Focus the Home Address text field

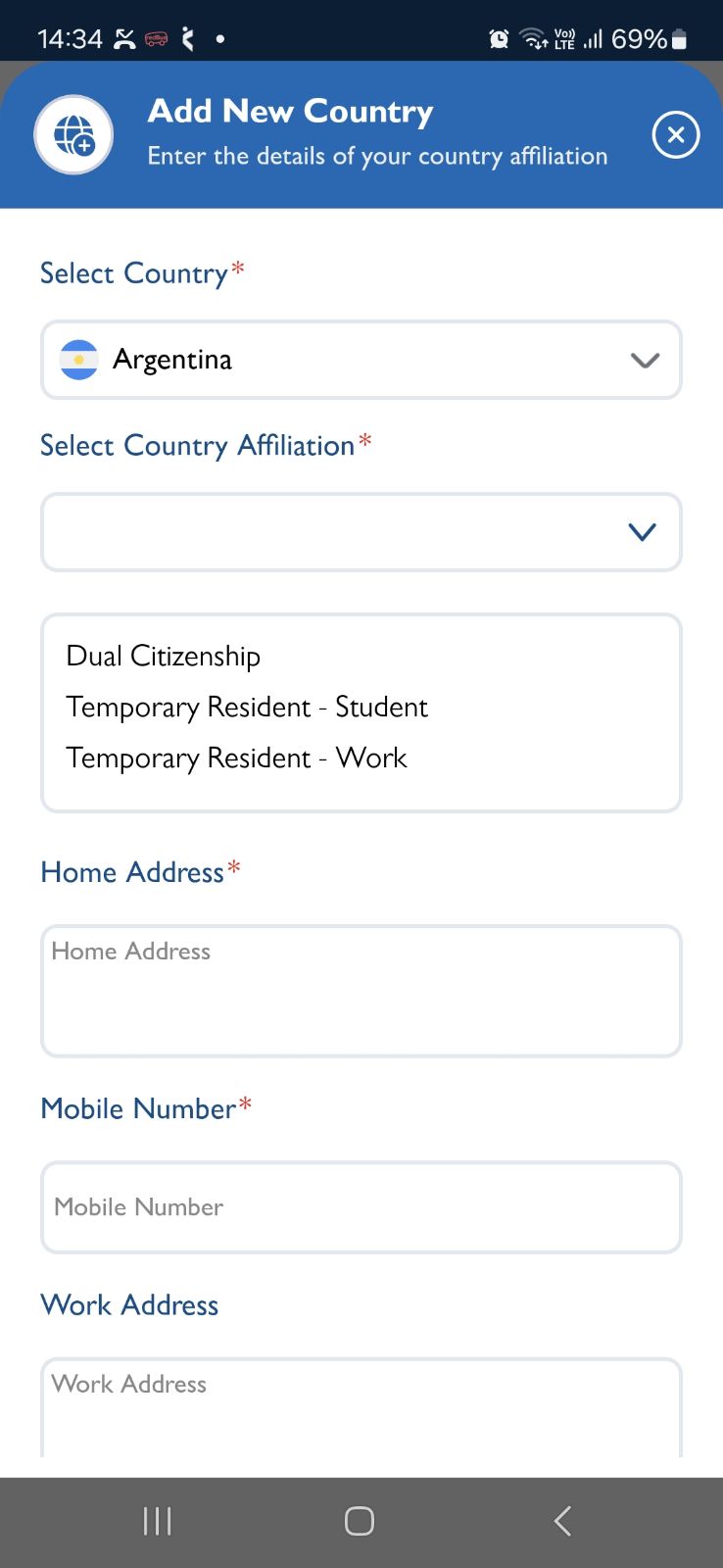[x=361, y=991]
